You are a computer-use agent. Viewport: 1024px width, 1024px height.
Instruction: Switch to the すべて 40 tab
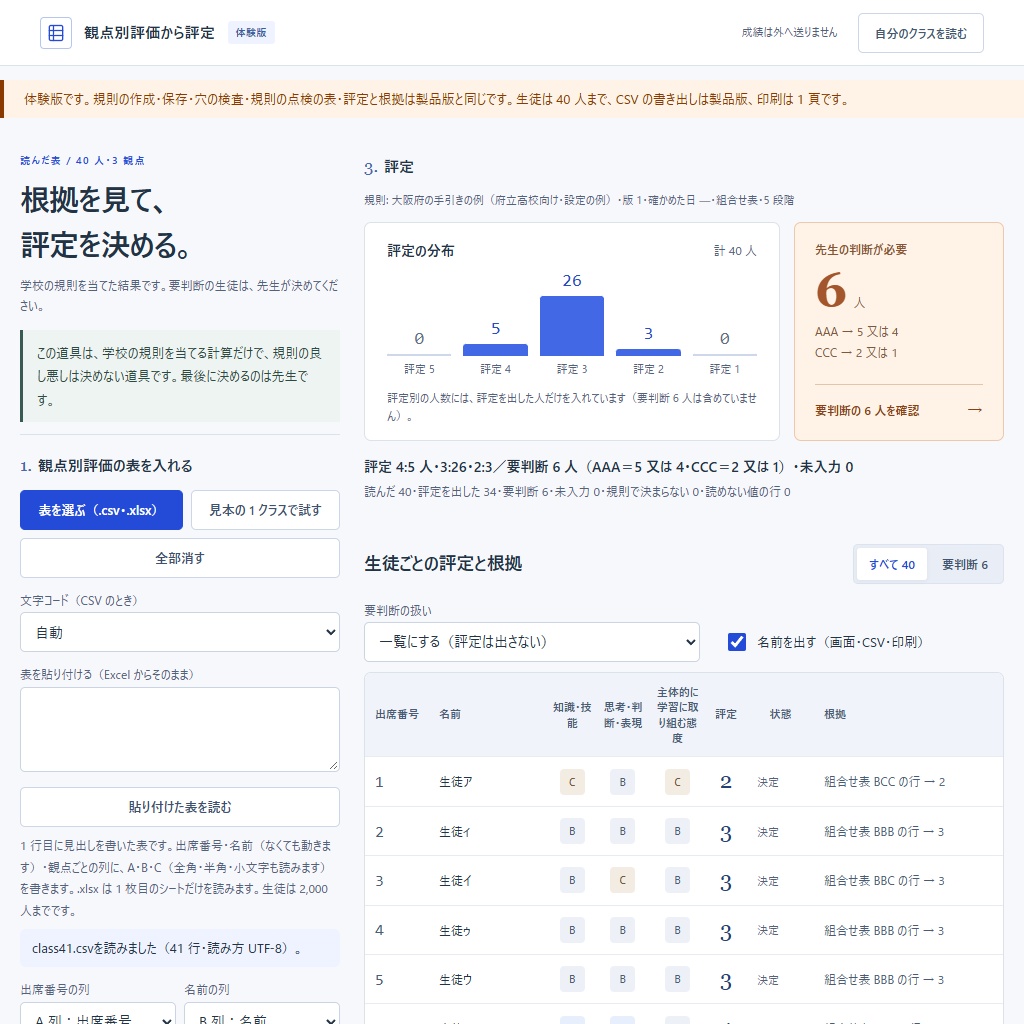click(x=891, y=564)
